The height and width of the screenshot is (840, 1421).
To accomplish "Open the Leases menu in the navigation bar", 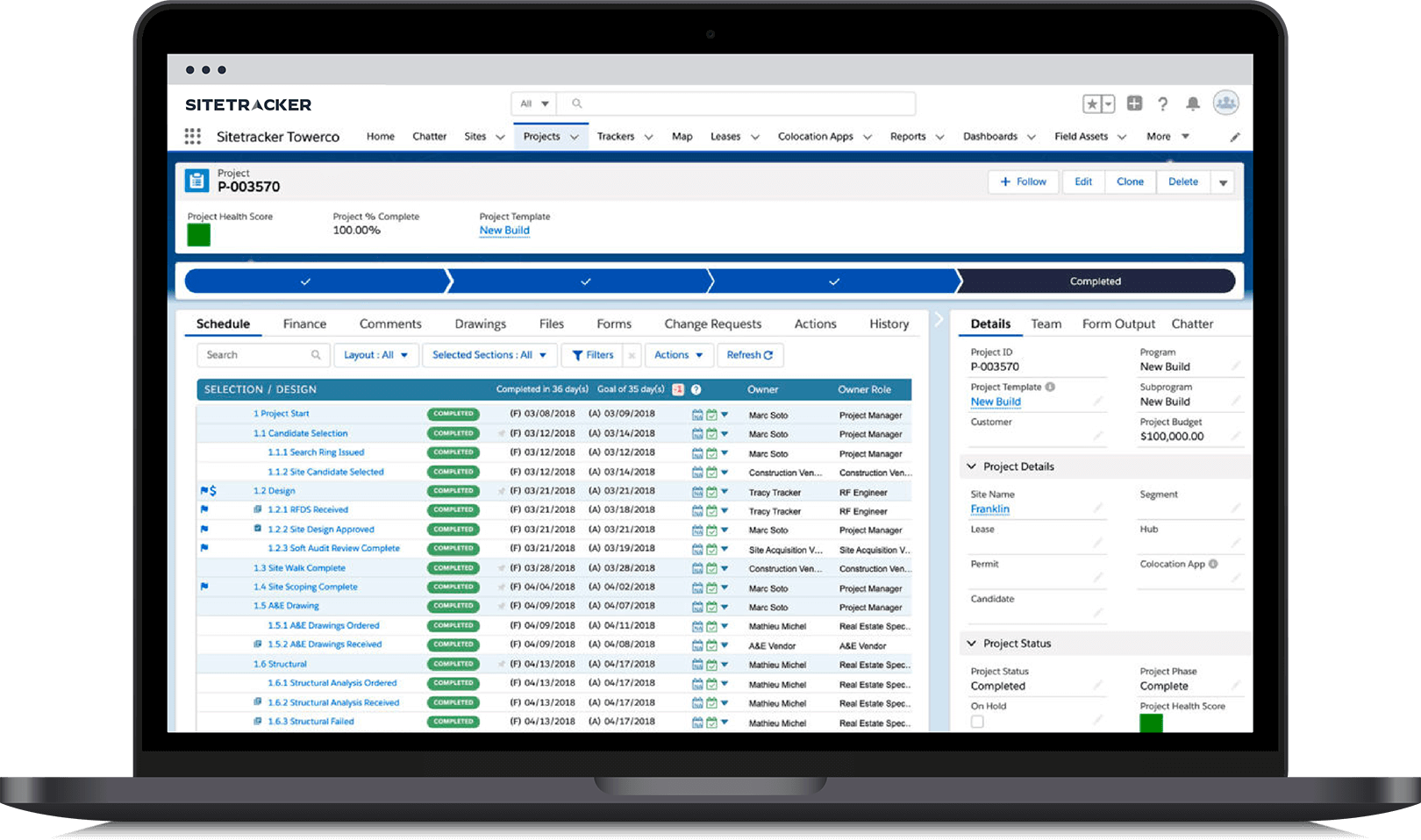I will point(733,137).
